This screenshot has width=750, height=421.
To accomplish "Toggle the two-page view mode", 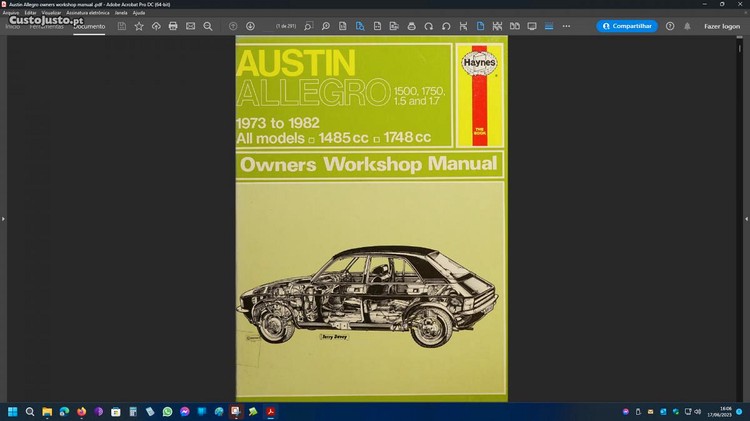I will pos(514,26).
